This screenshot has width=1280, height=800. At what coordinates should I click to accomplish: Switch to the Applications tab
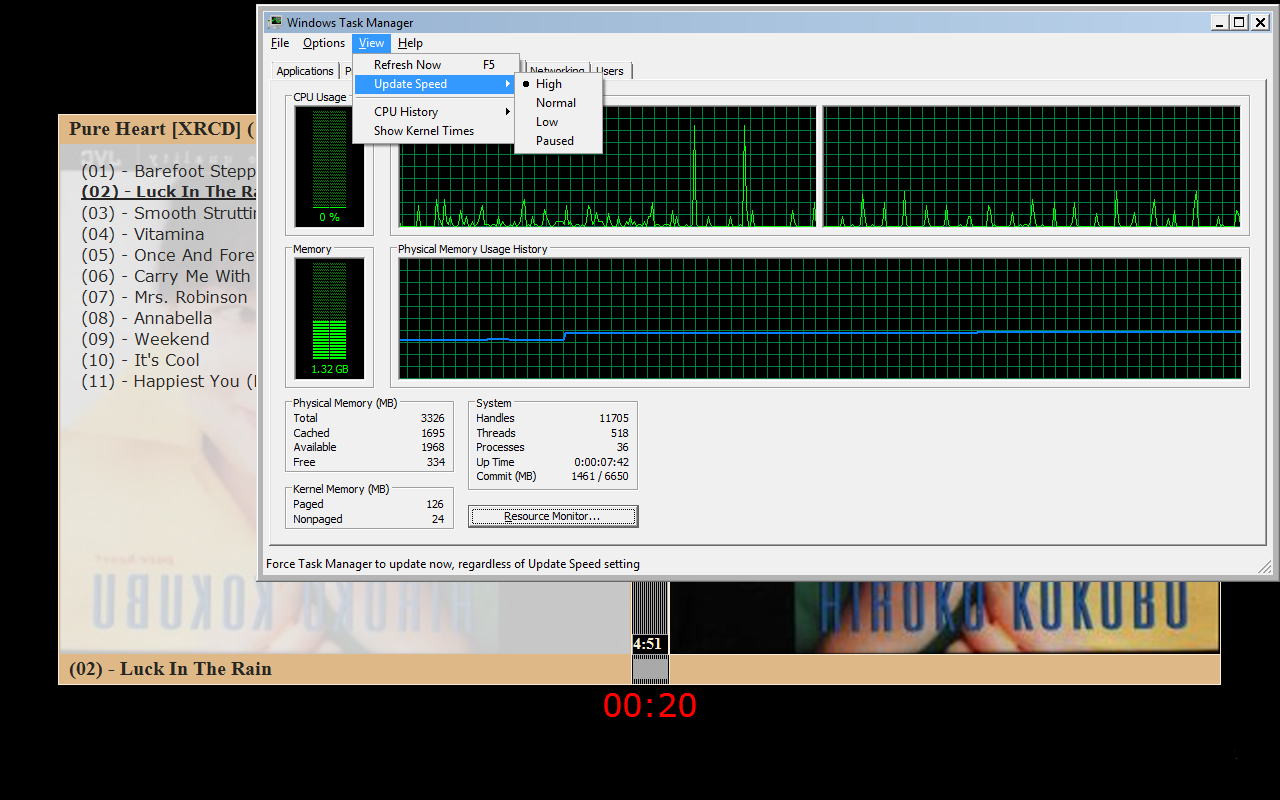click(x=305, y=71)
